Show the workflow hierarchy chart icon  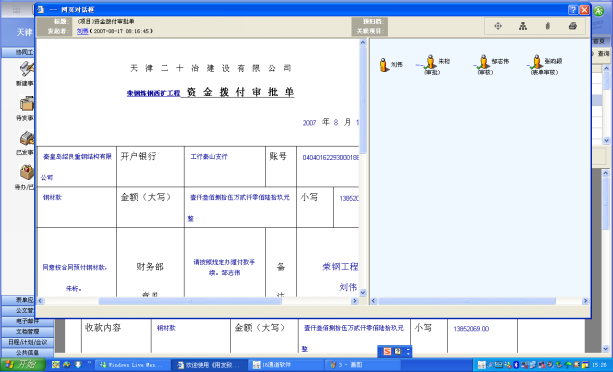[523, 26]
